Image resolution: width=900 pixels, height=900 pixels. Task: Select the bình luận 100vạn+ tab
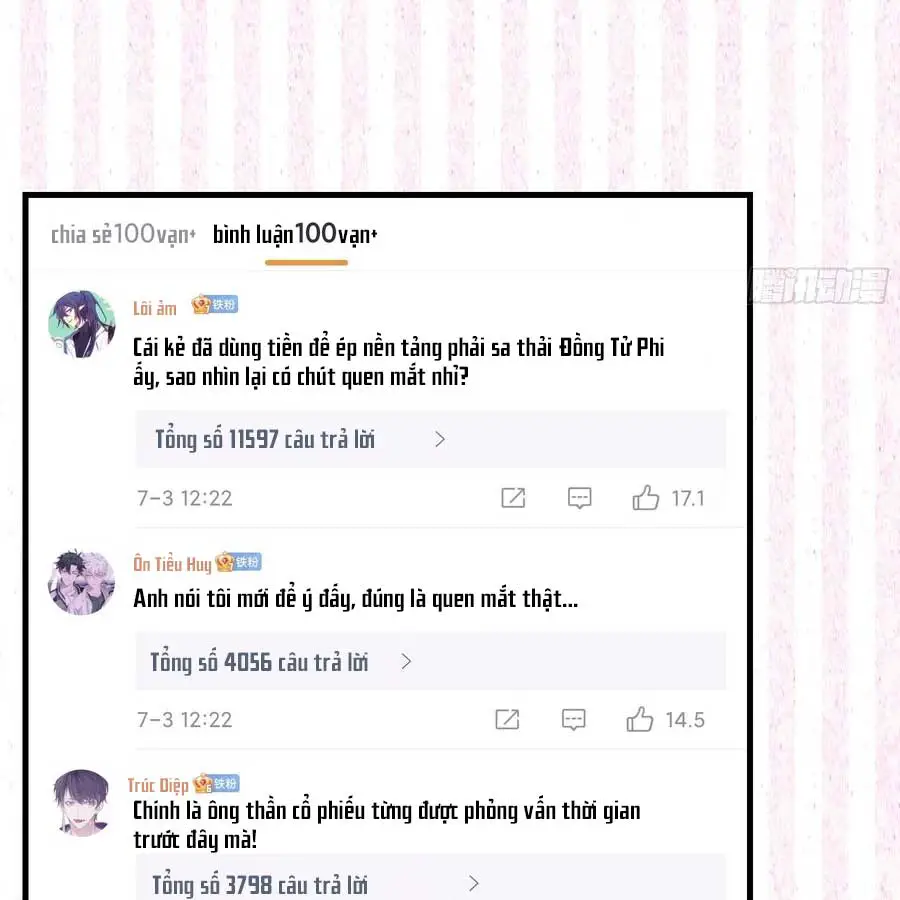295,234
